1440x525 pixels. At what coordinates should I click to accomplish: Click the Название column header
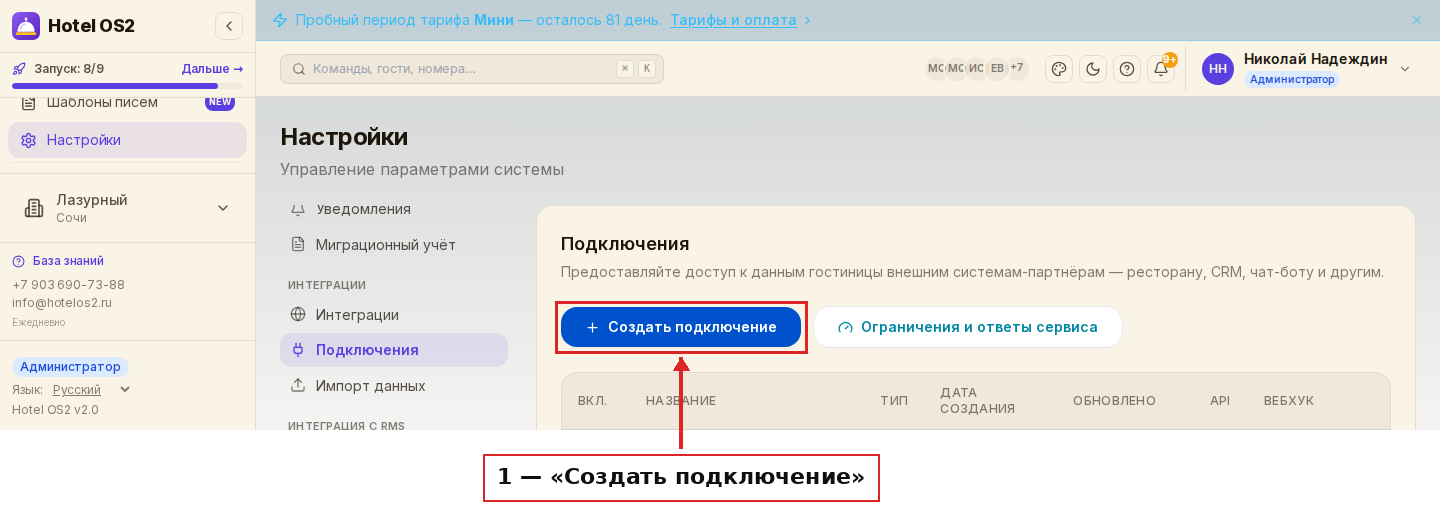point(681,401)
